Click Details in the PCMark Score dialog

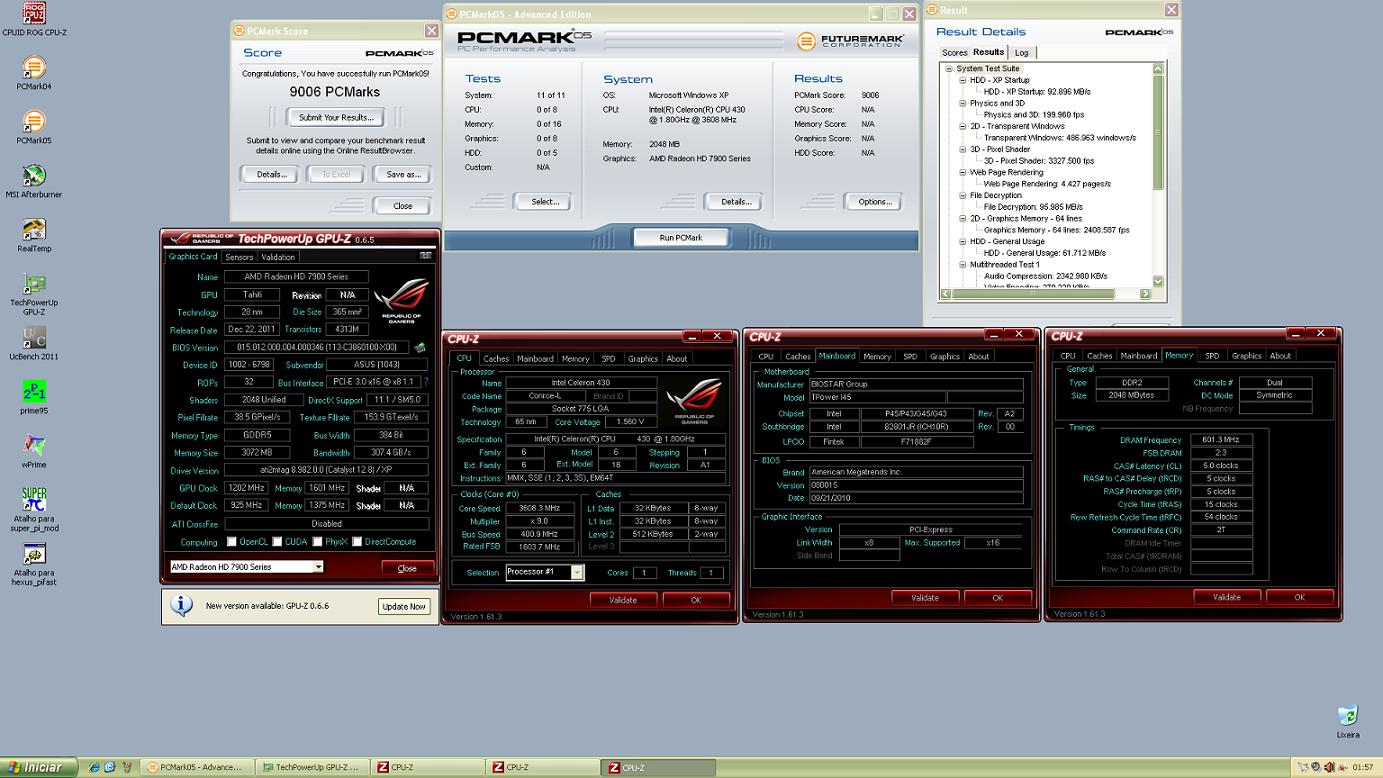(x=271, y=174)
